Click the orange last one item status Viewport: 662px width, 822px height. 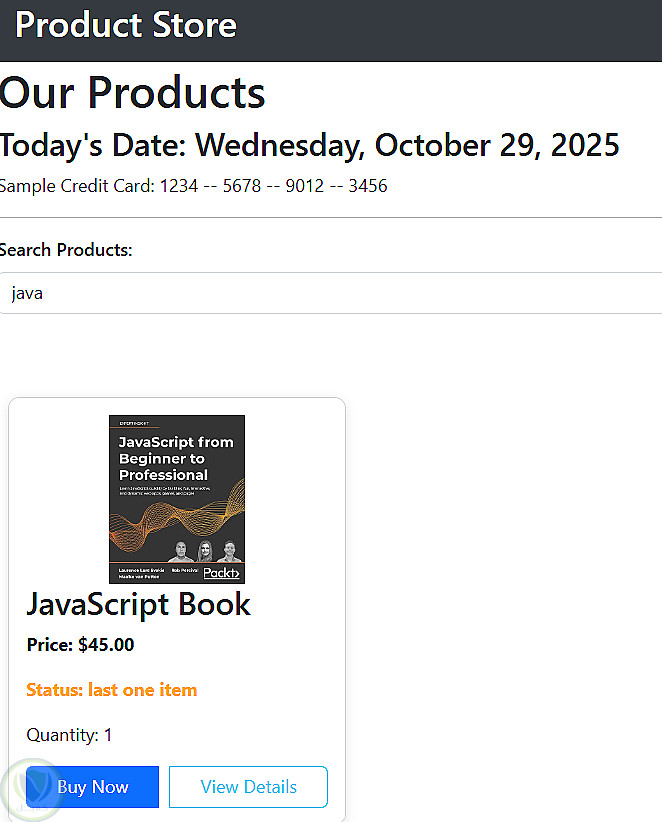(111, 690)
